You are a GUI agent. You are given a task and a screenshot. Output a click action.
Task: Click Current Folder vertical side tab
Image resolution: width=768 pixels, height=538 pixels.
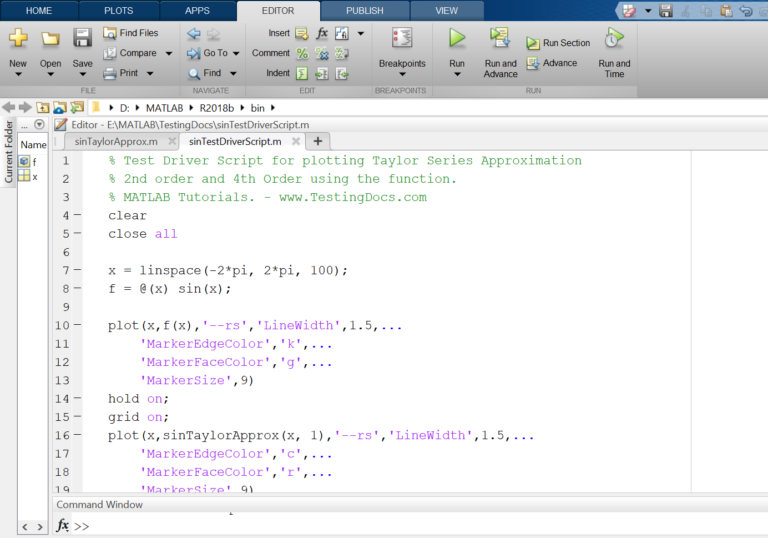8,152
